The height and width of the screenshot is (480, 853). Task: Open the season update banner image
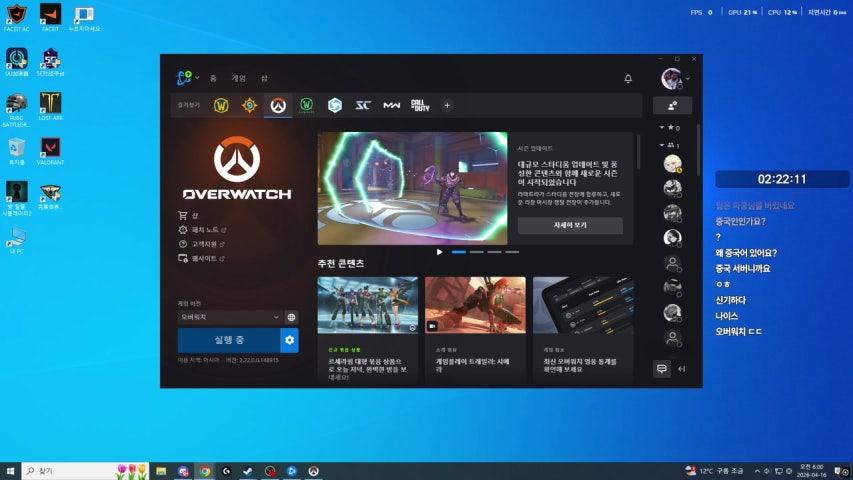click(412, 188)
